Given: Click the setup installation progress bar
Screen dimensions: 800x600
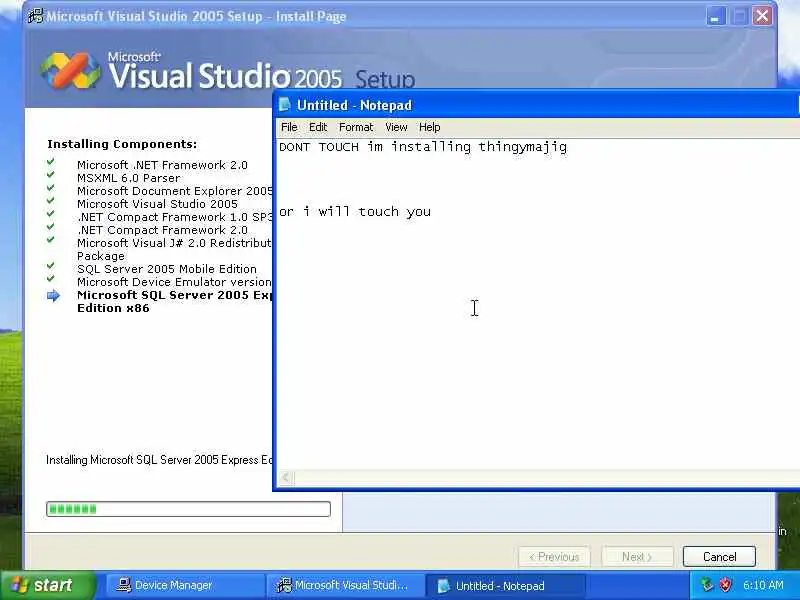Looking at the screenshot, I should pos(188,509).
